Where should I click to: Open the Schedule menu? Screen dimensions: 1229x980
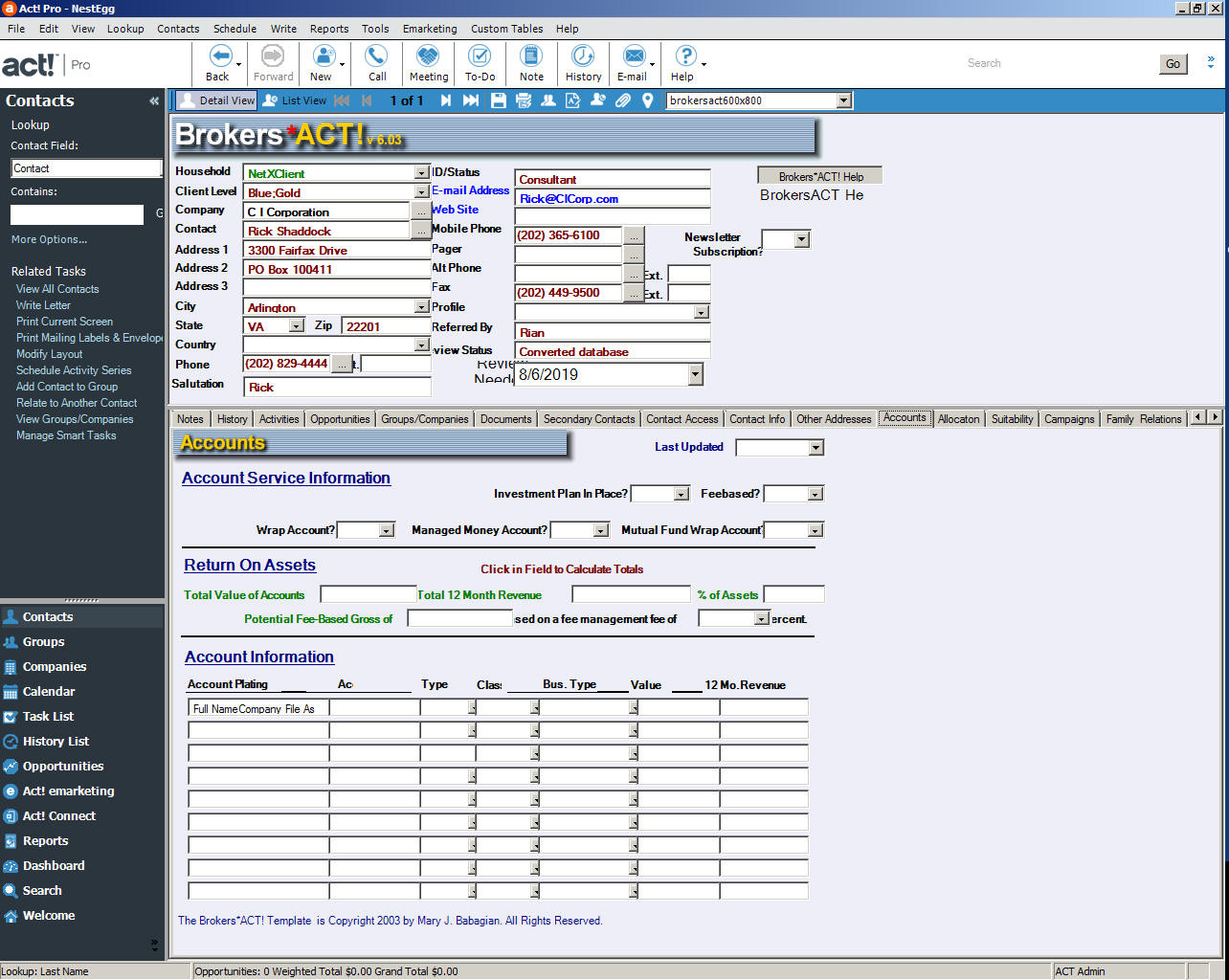[235, 29]
